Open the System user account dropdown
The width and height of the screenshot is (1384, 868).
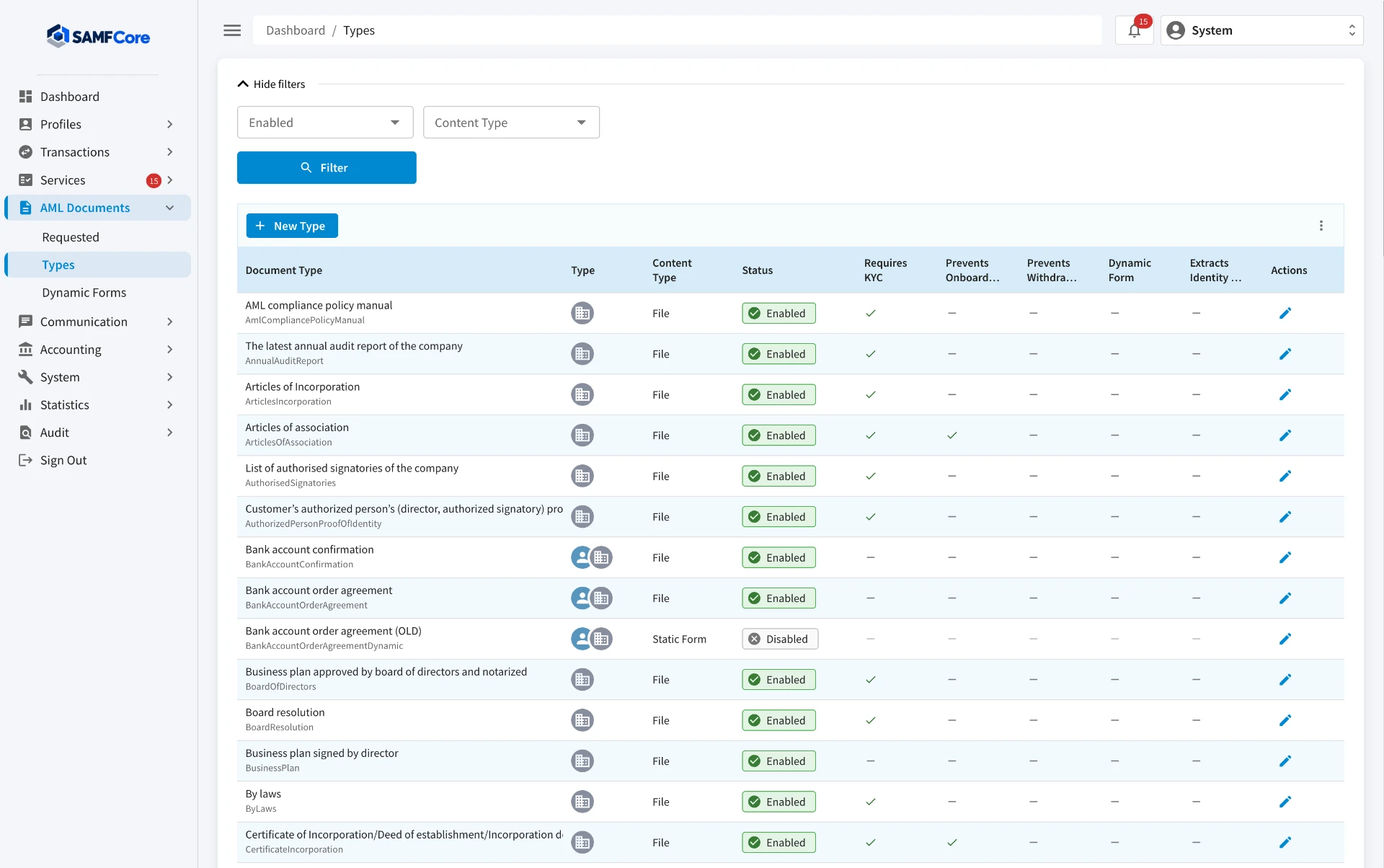[1261, 30]
